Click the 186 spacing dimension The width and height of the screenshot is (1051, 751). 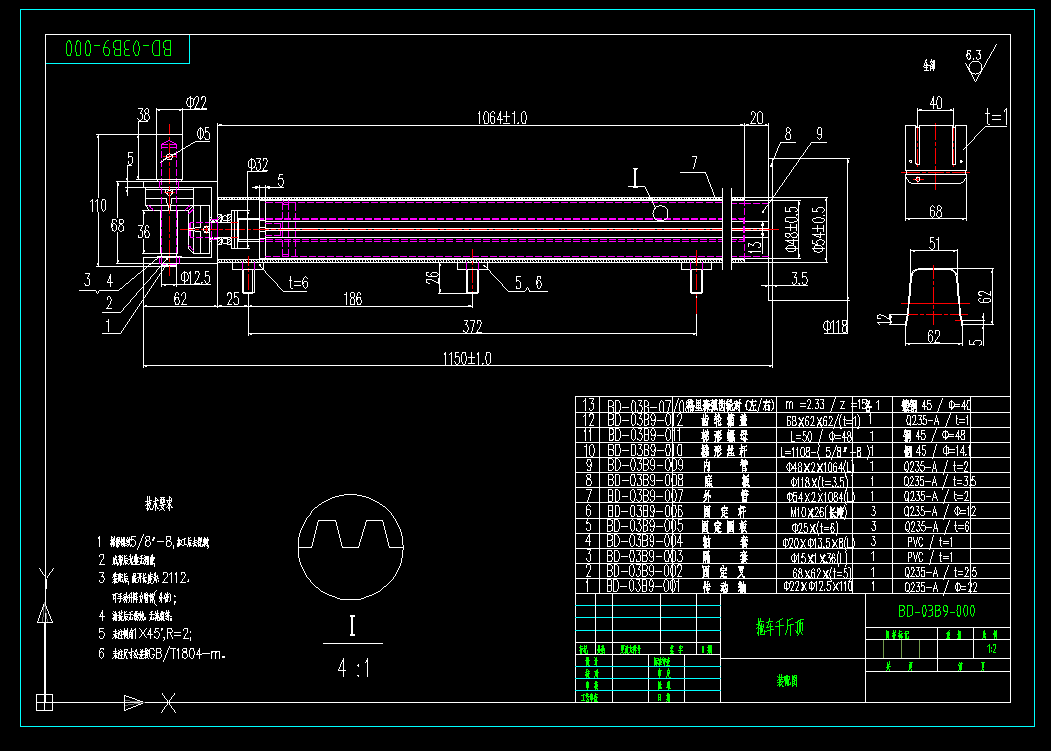click(x=352, y=299)
